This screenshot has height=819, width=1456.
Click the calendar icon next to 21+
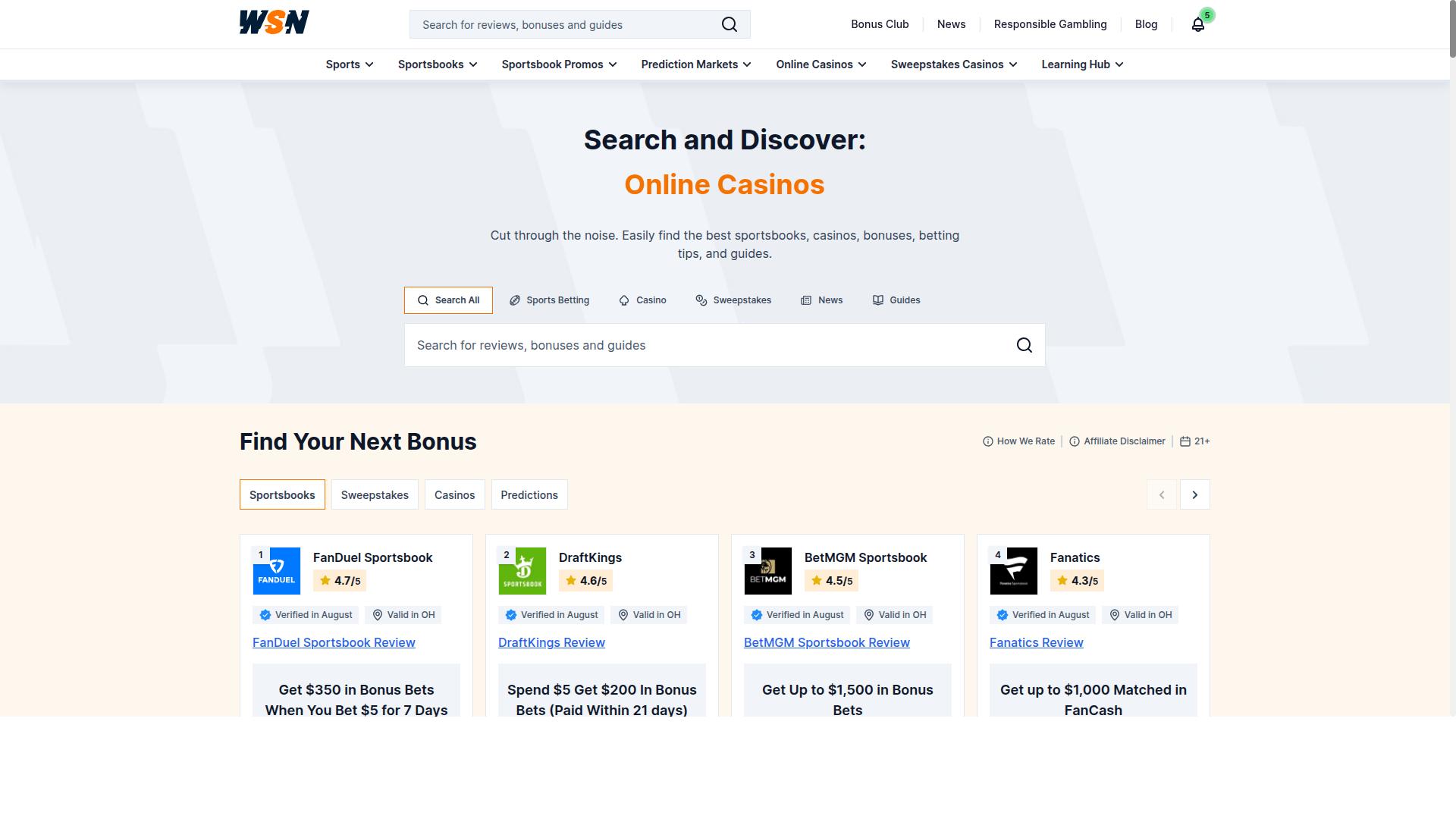1185,441
